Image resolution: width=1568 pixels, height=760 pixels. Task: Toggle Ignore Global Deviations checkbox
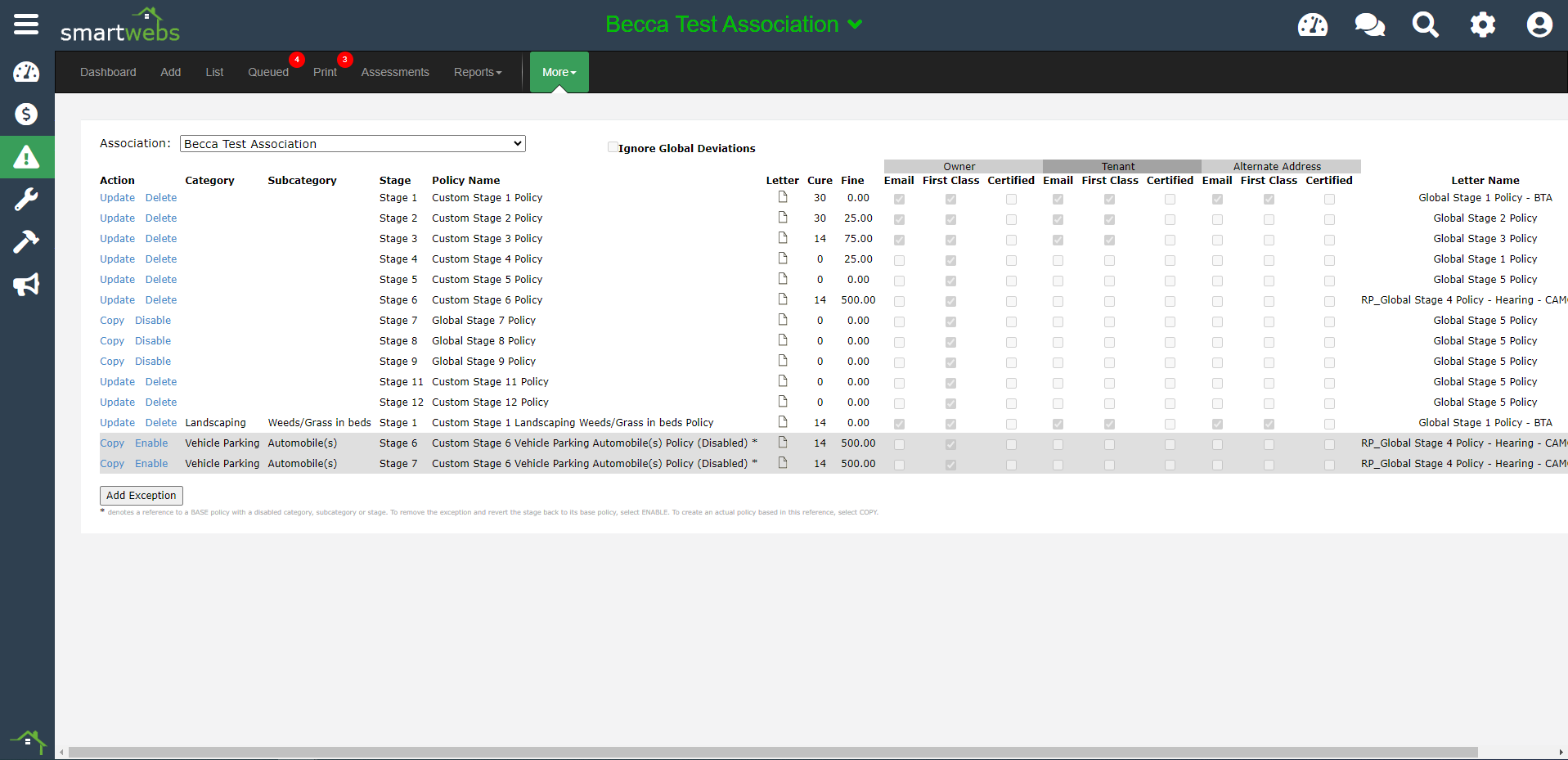(x=613, y=147)
